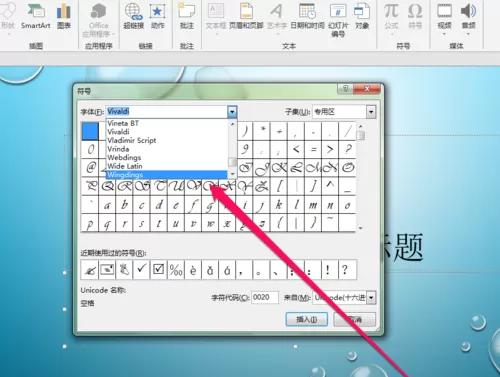Add a hyperlink with 超链接 icon
The width and height of the screenshot is (500, 377).
(134, 16)
